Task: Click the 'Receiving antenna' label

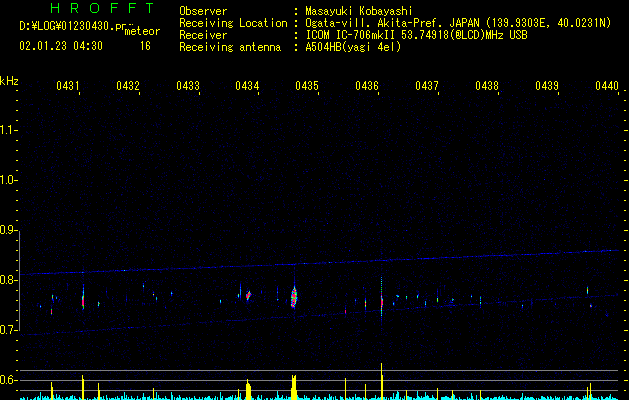Action: (x=230, y=47)
